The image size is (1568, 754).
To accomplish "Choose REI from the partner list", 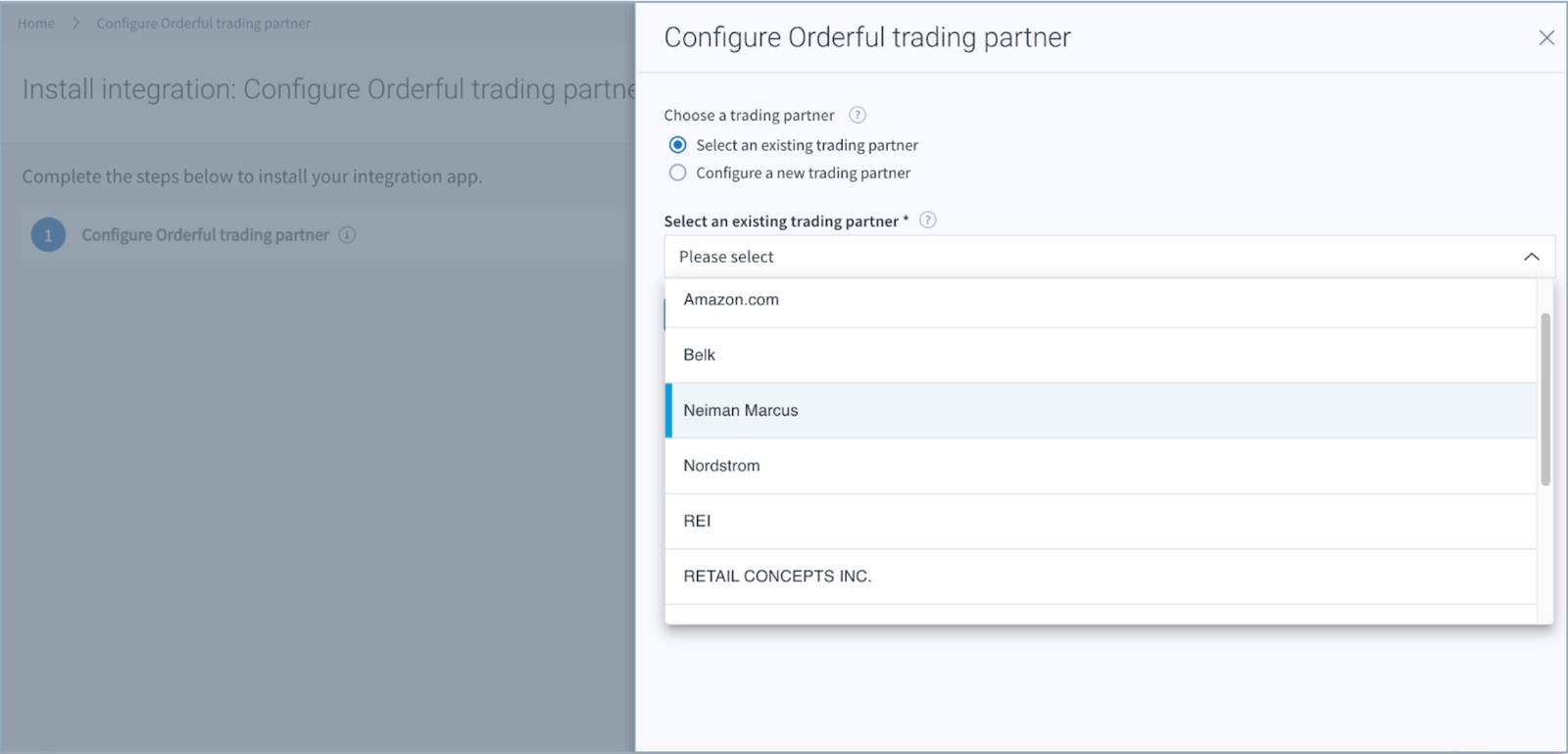I will [x=1101, y=522].
